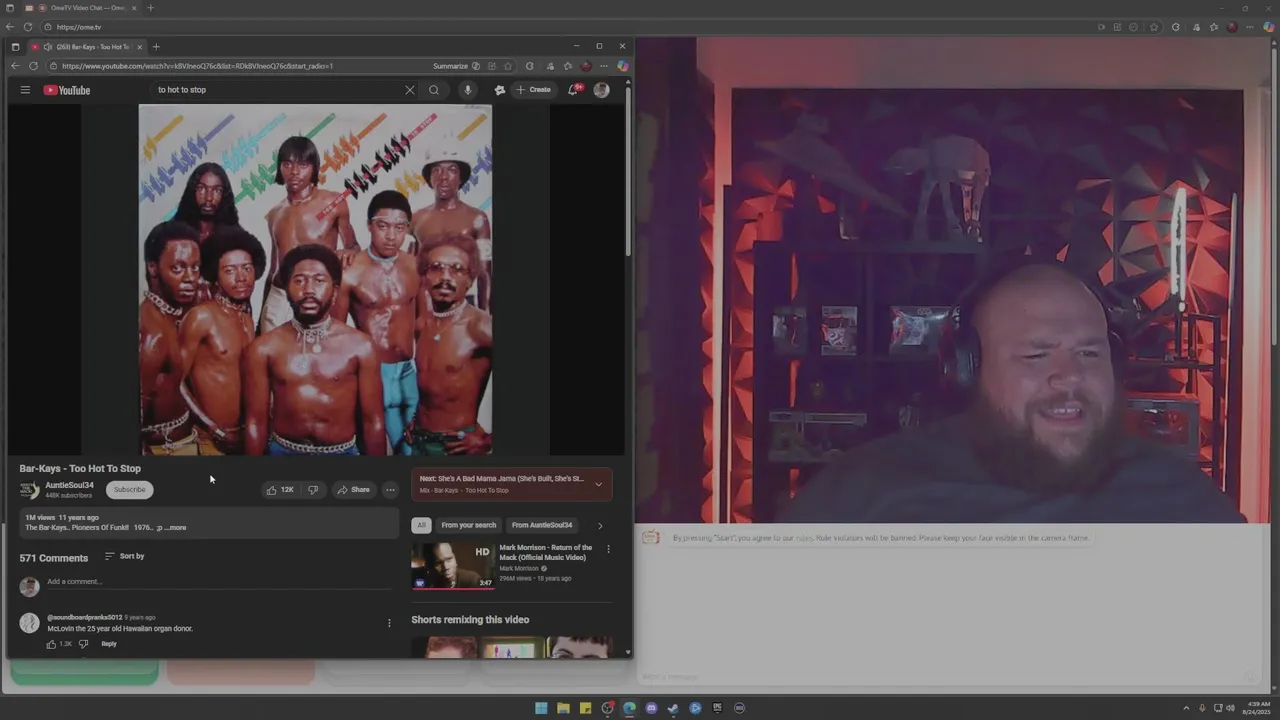Reload the OmeTV page
Image resolution: width=1280 pixels, height=720 pixels.
pyautogui.click(x=27, y=27)
